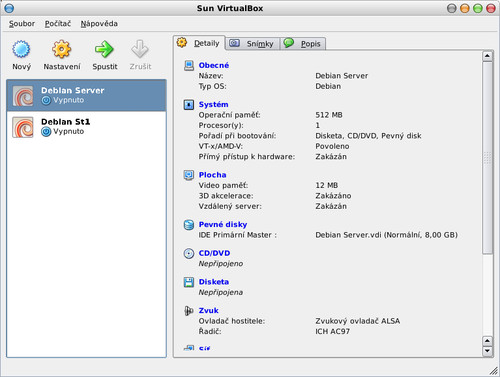The image size is (500, 377).
Task: Select the Debian St1 OS thumbnail
Action: [23, 127]
